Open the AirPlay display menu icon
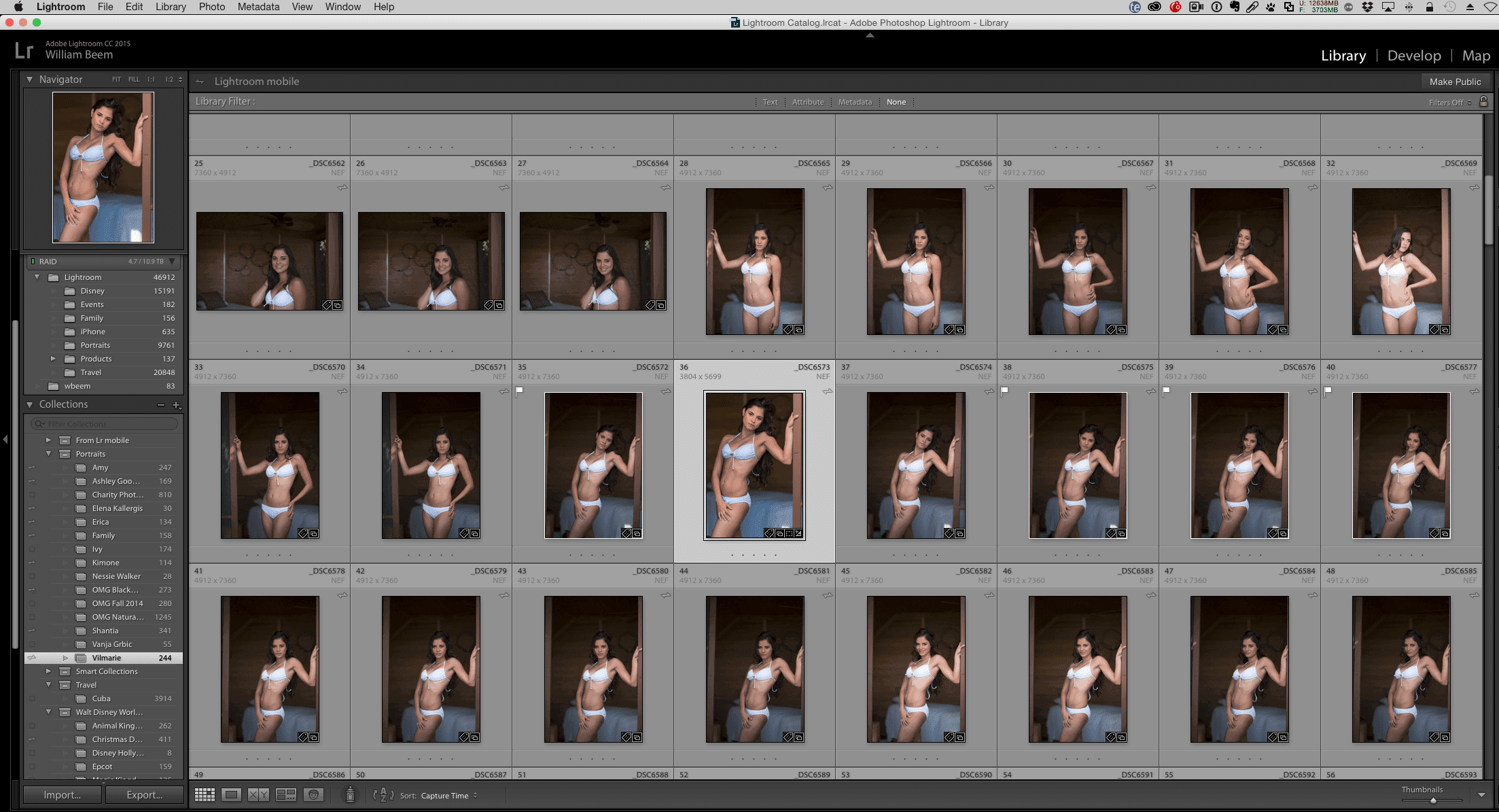1499x812 pixels. [x=1388, y=7]
